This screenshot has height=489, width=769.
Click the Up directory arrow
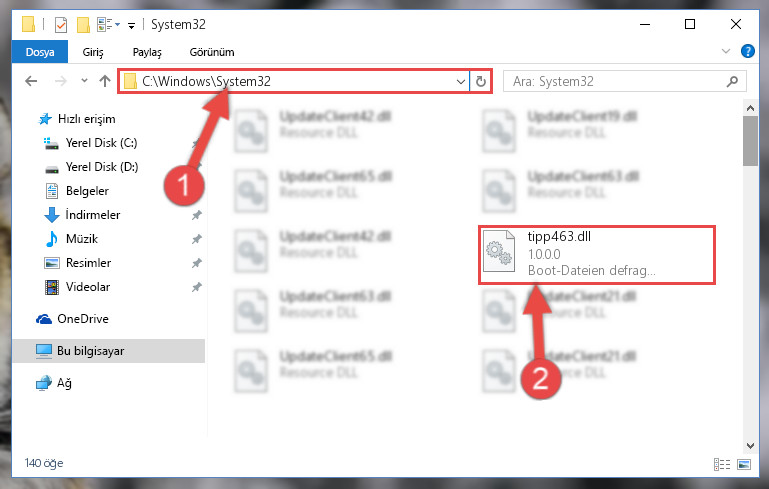[x=104, y=81]
